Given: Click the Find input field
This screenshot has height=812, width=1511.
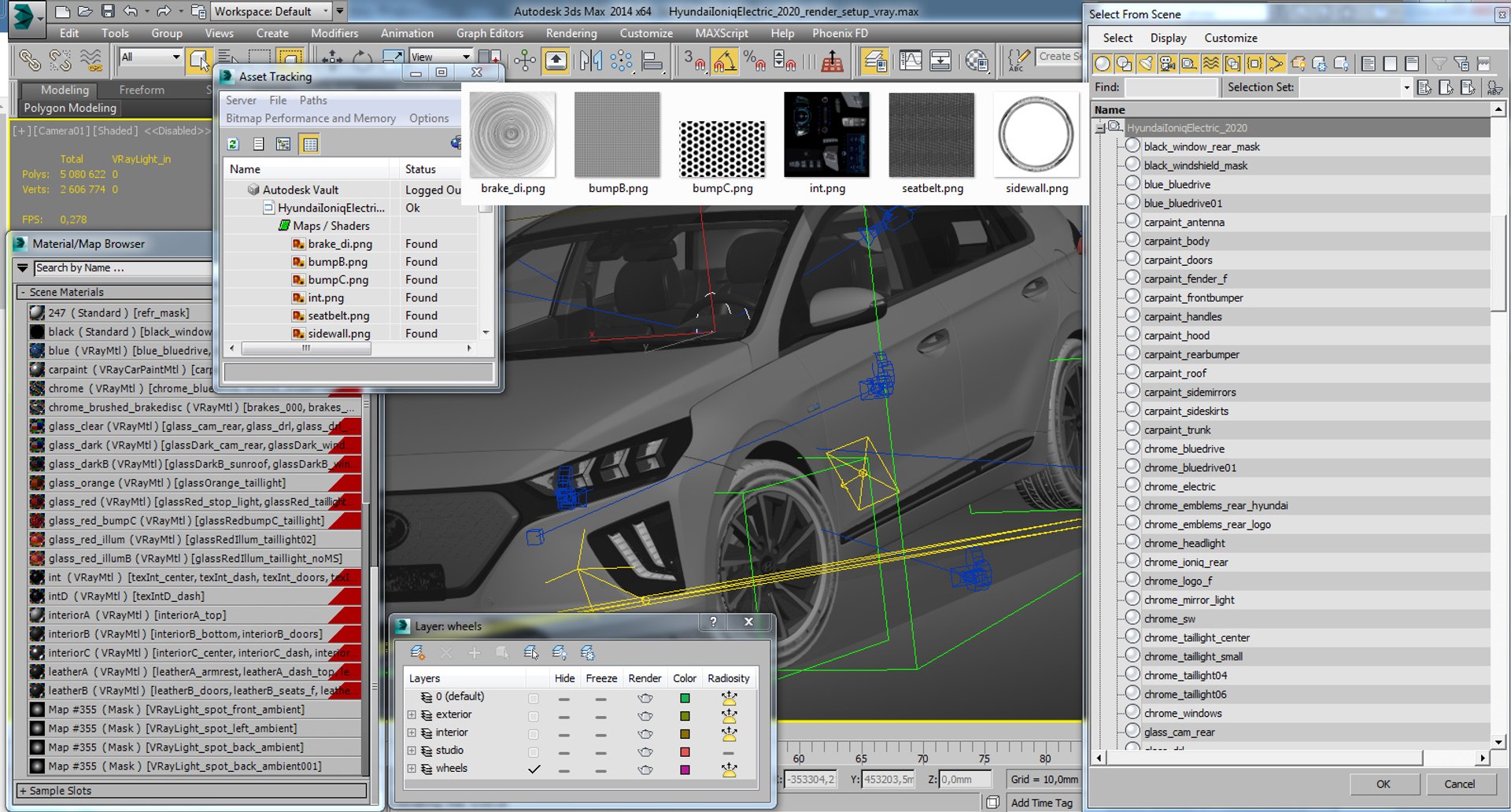Looking at the screenshot, I should pyautogui.click(x=1171, y=87).
